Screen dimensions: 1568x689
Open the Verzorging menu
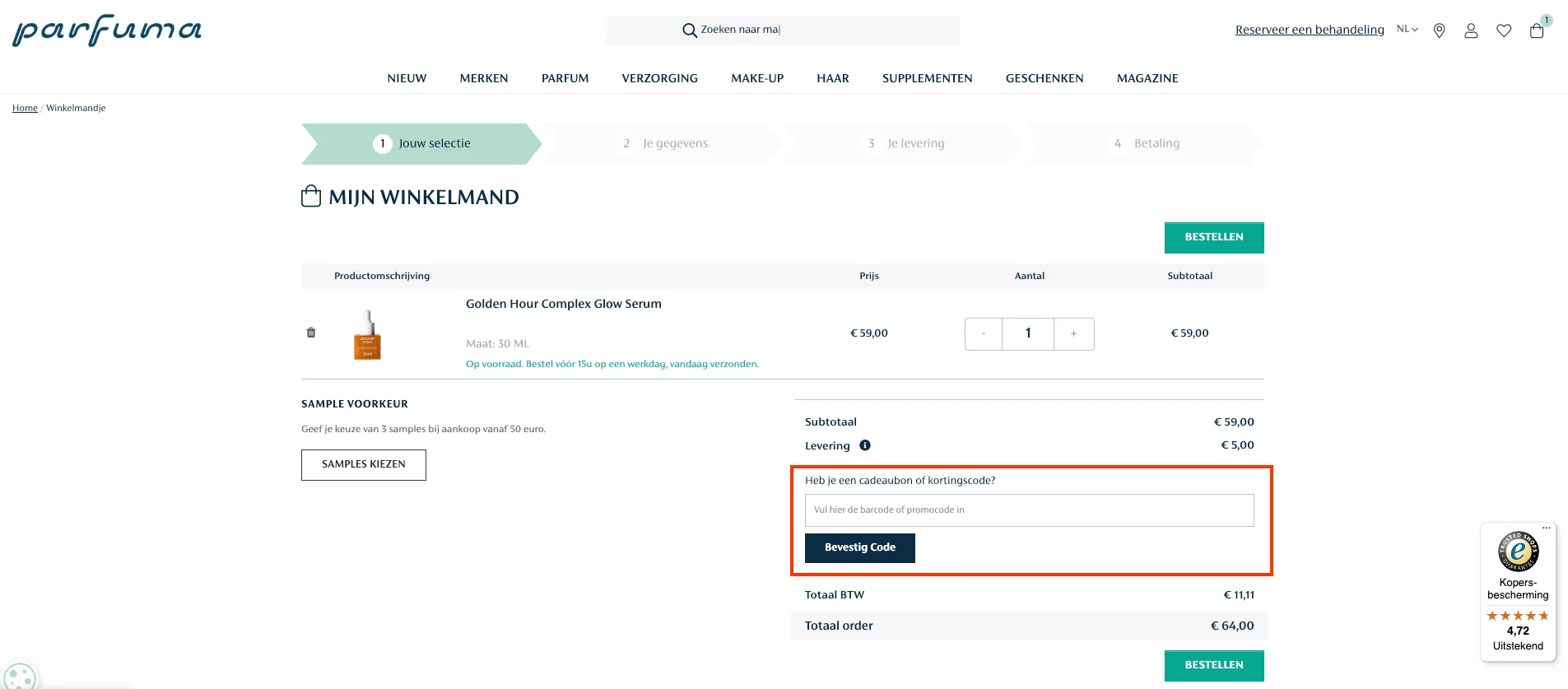pos(660,78)
